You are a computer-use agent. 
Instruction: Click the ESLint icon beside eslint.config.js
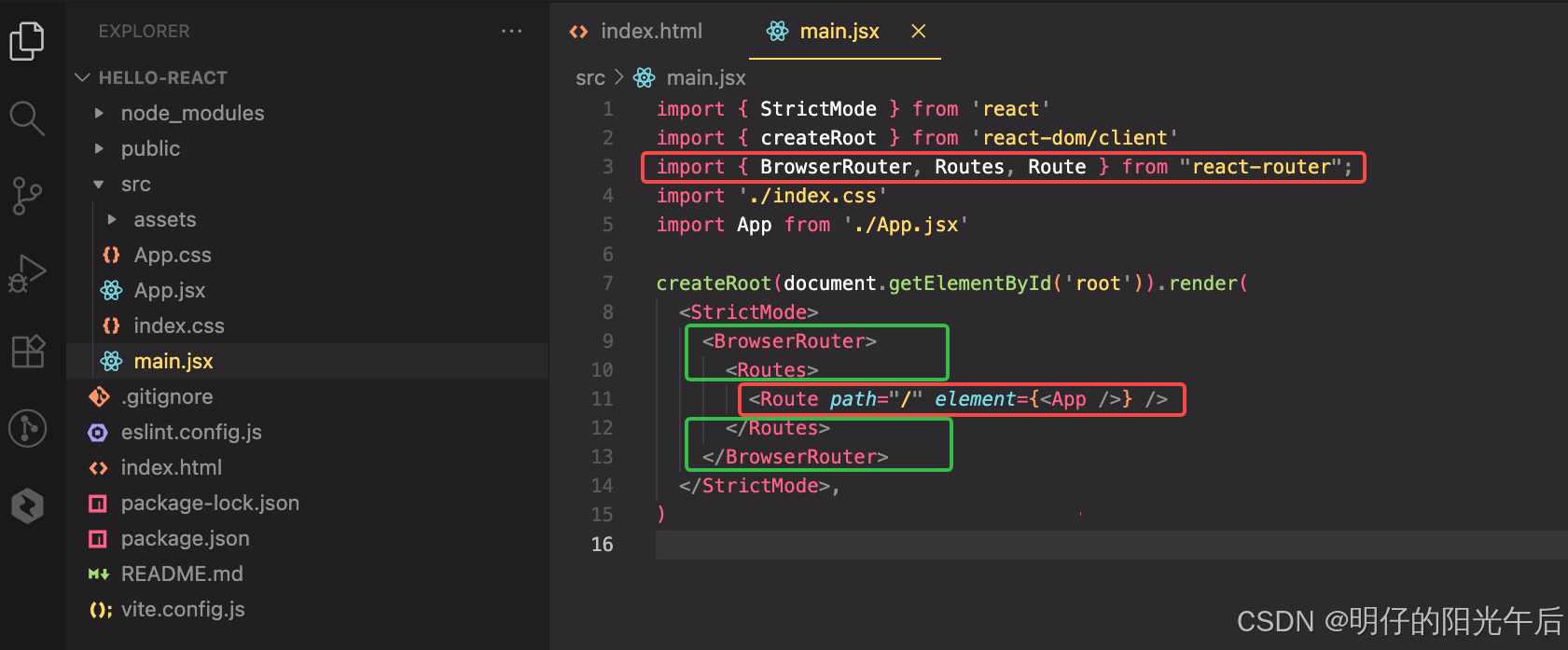(98, 432)
